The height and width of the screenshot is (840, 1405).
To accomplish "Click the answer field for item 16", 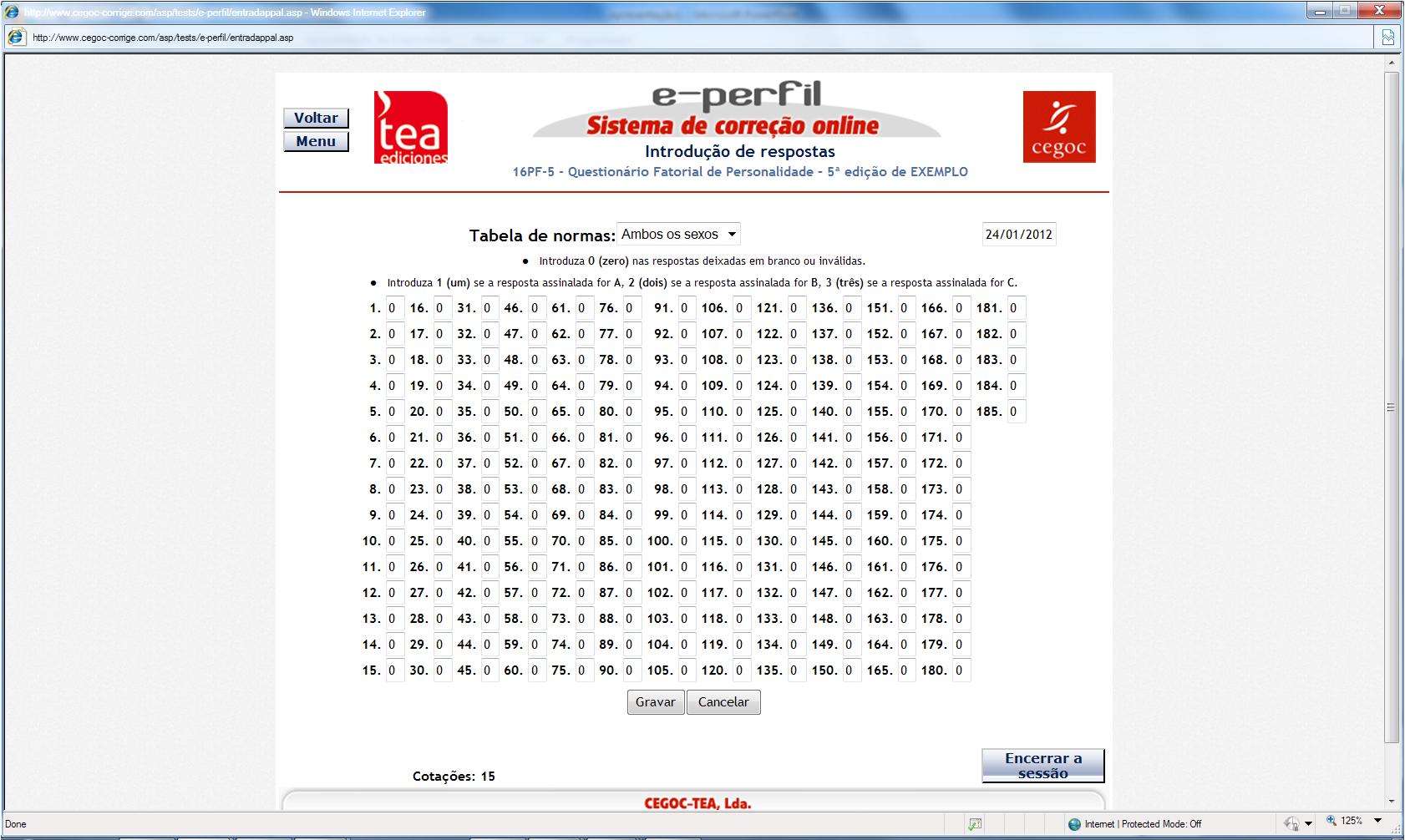I will [x=443, y=308].
